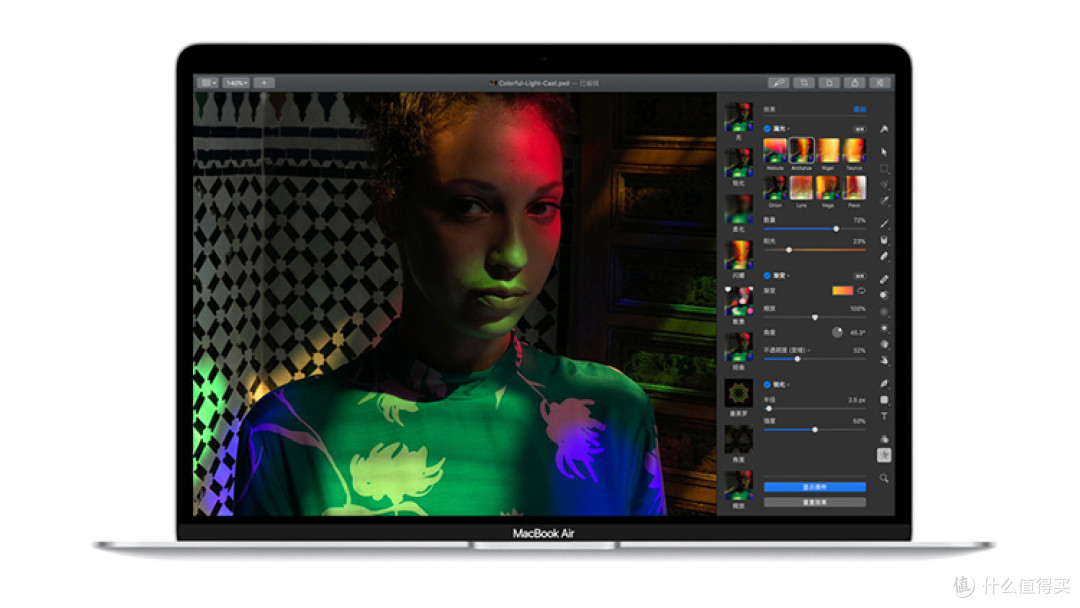Choose the Vega light leak preset

tap(828, 187)
